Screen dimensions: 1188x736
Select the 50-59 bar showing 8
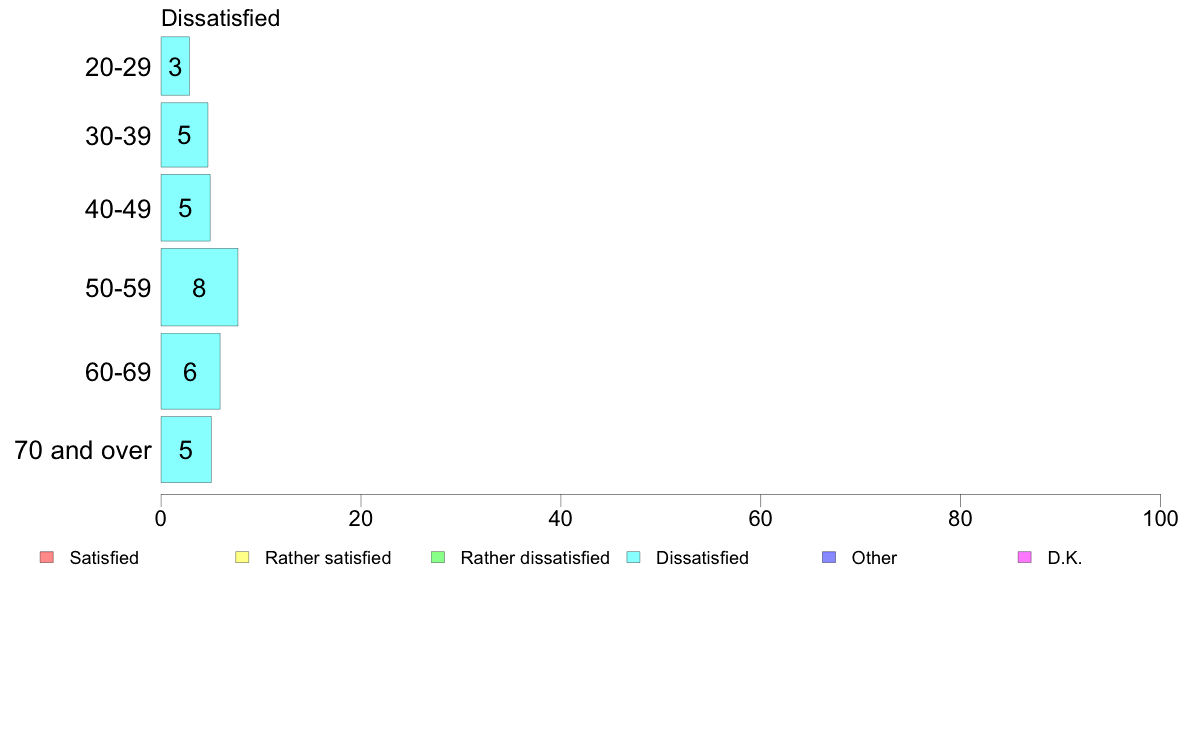click(x=199, y=287)
